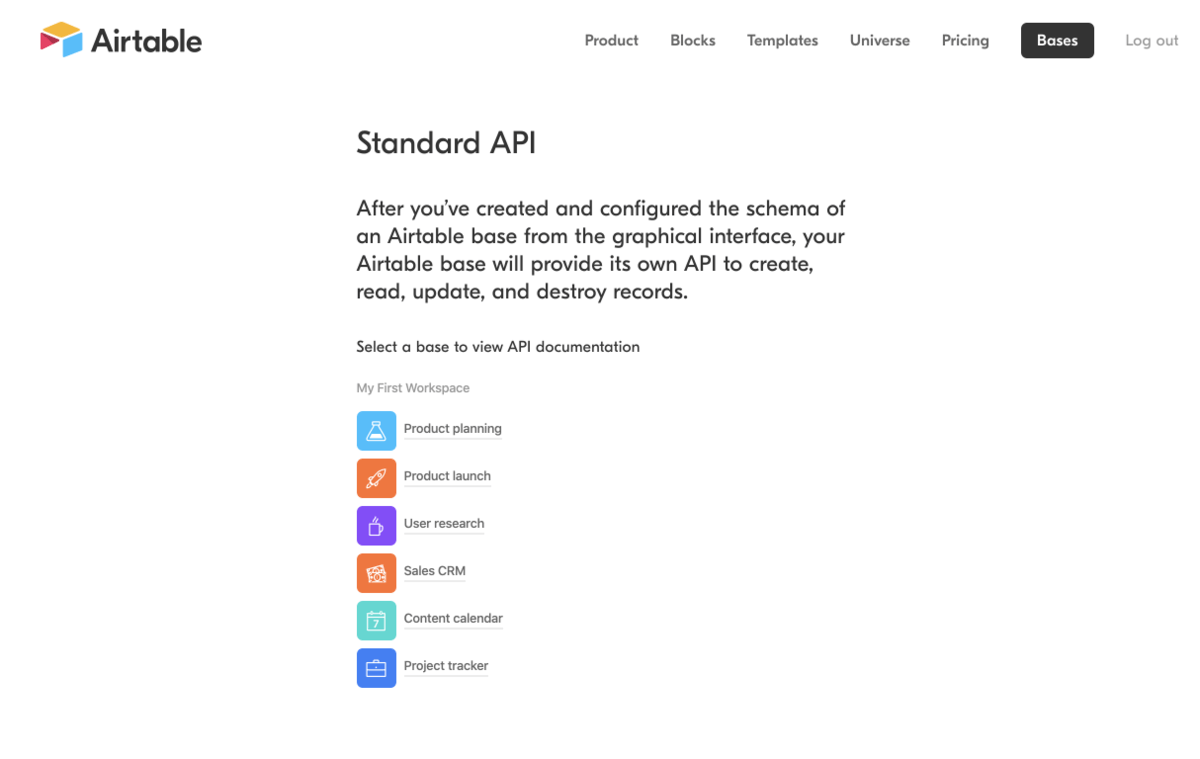
Task: Click the Project tracker briefcase icon
Action: click(x=376, y=668)
